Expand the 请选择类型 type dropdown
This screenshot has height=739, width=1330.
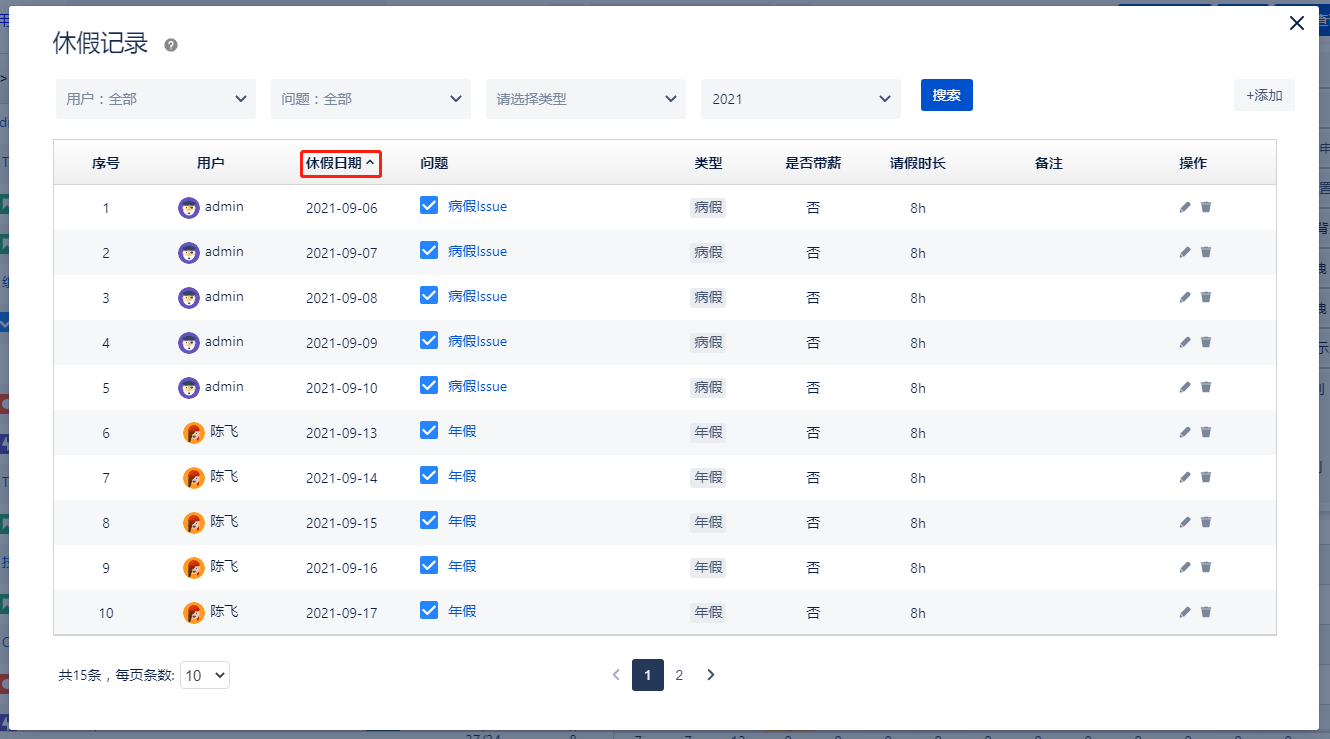coord(586,99)
